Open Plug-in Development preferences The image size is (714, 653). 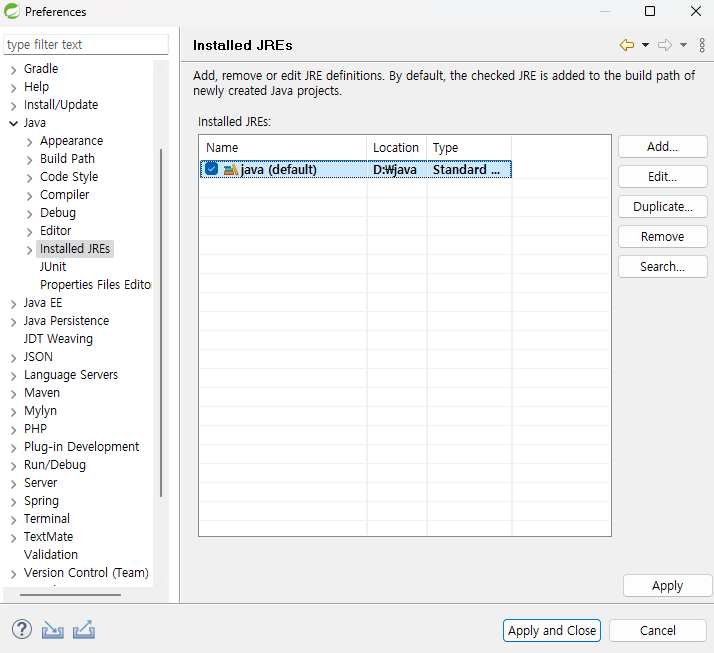tap(82, 447)
